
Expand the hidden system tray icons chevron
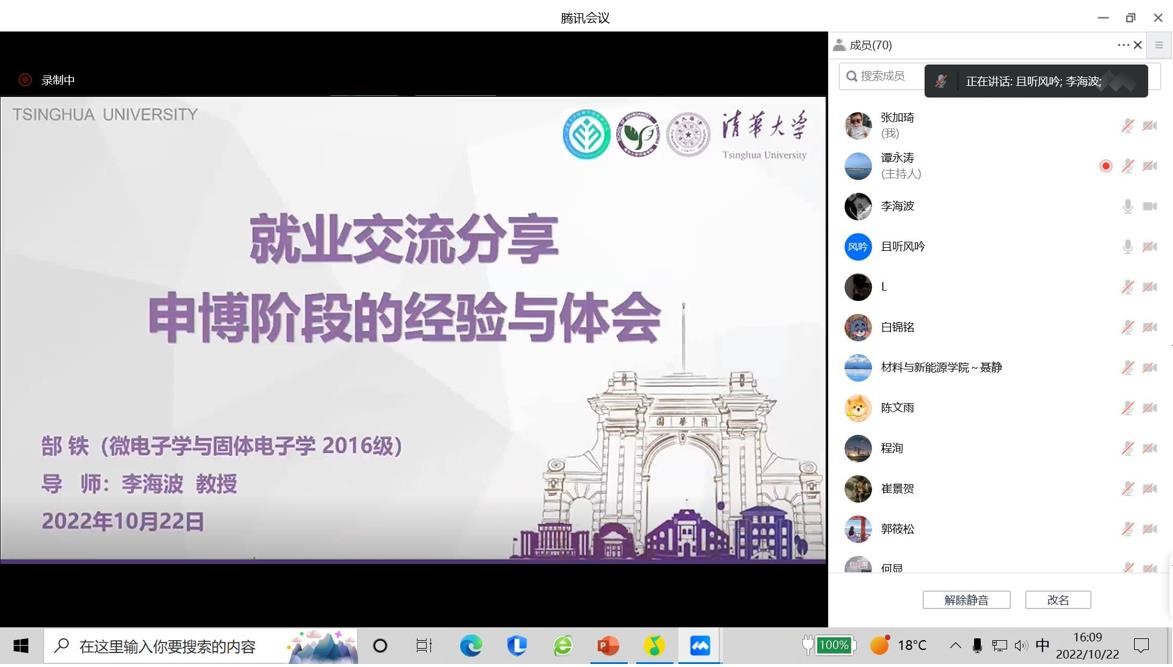point(955,646)
